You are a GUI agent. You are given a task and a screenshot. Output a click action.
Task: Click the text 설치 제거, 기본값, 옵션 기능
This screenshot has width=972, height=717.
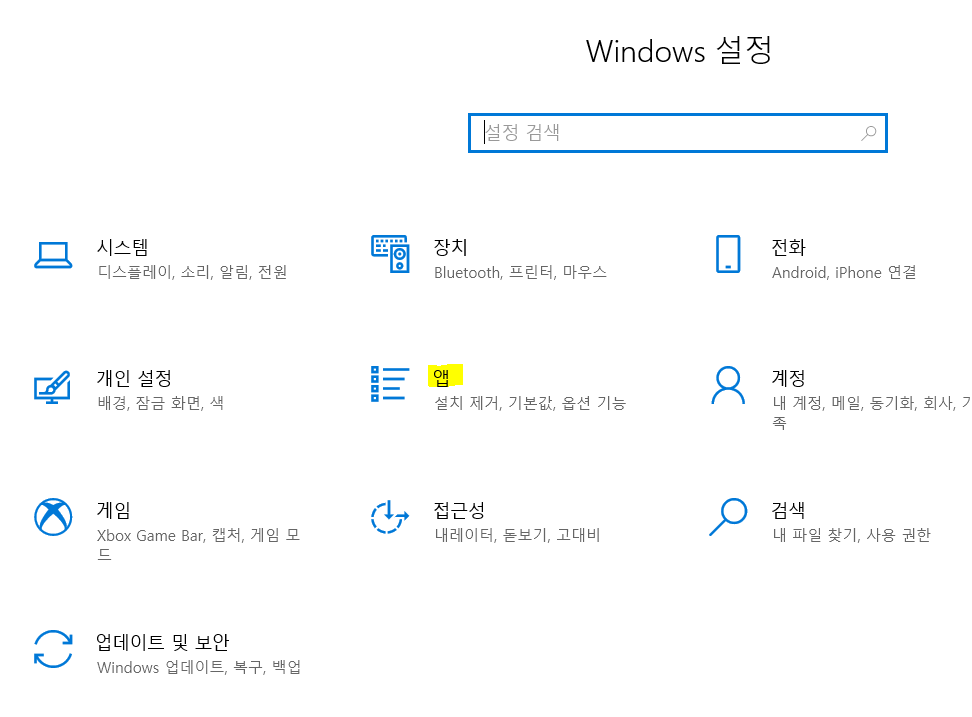(x=530, y=403)
